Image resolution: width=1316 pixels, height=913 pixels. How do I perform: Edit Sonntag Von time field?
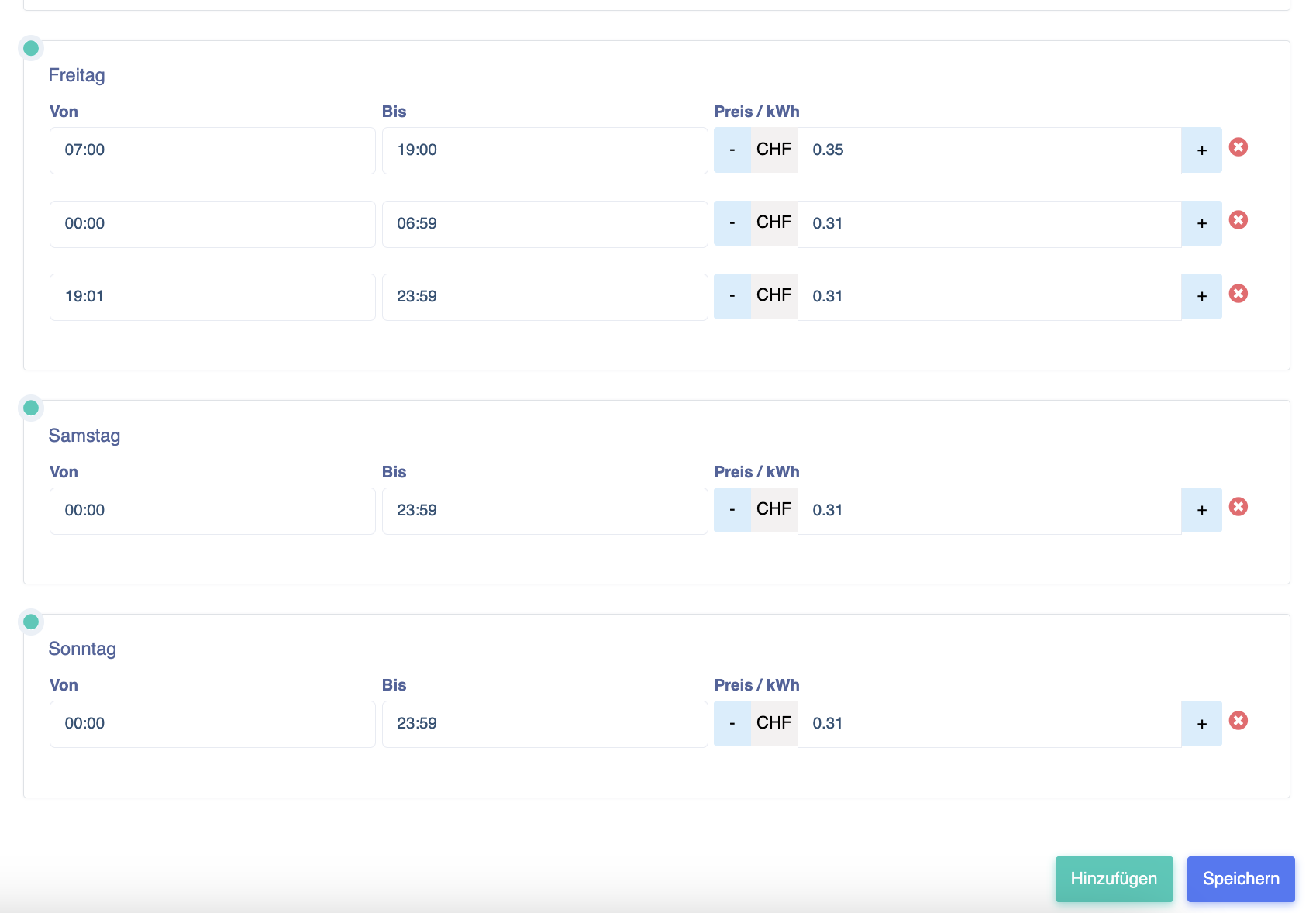click(x=212, y=724)
